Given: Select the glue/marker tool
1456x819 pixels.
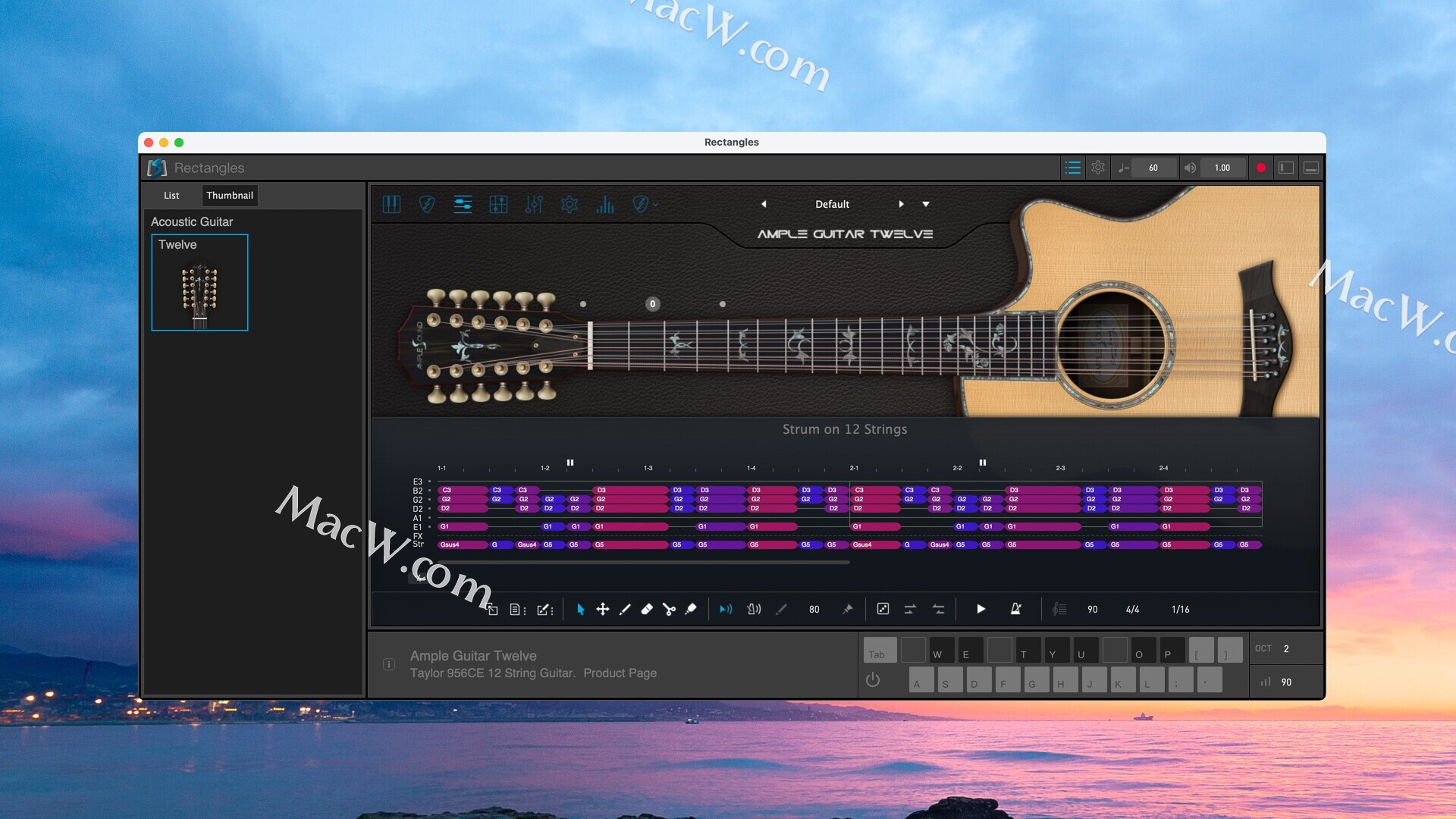Looking at the screenshot, I should click(691, 609).
